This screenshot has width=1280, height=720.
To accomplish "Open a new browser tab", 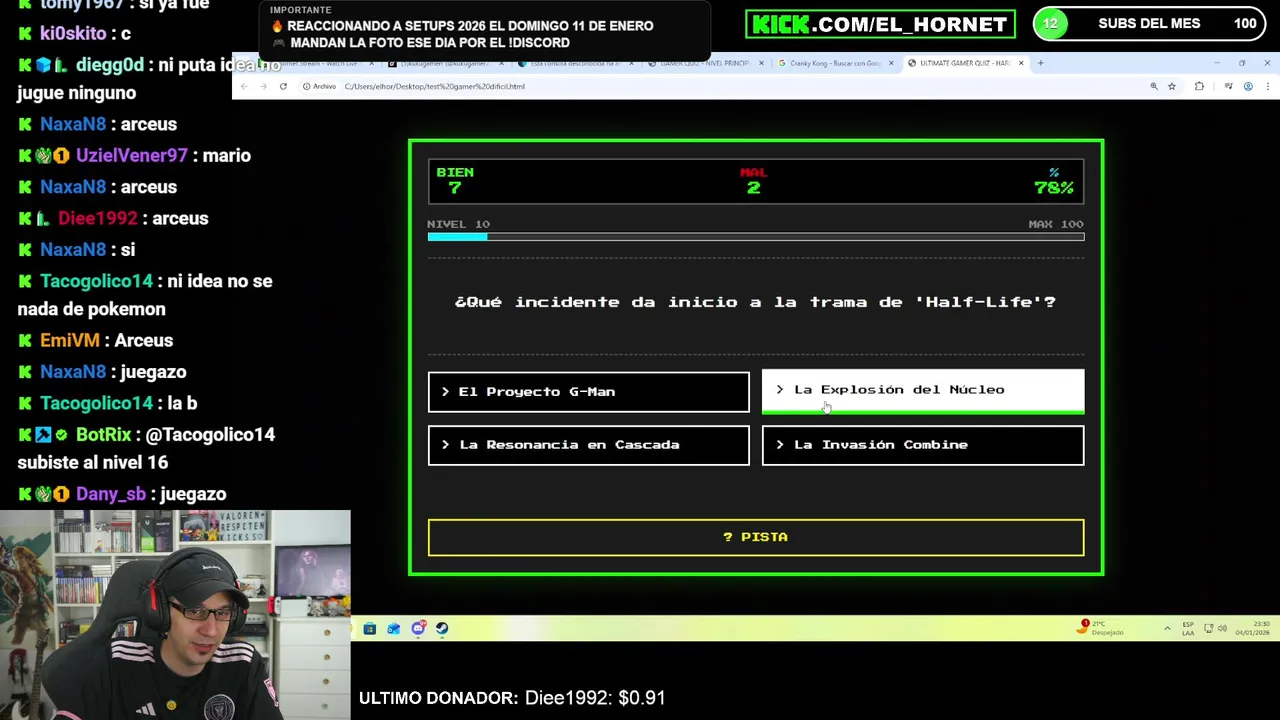I will coord(1040,63).
